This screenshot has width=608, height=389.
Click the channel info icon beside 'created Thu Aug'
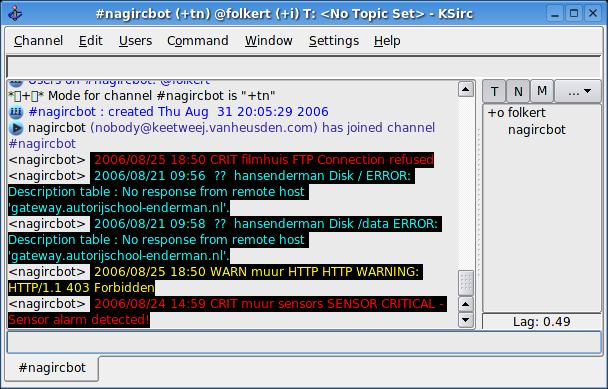point(16,112)
